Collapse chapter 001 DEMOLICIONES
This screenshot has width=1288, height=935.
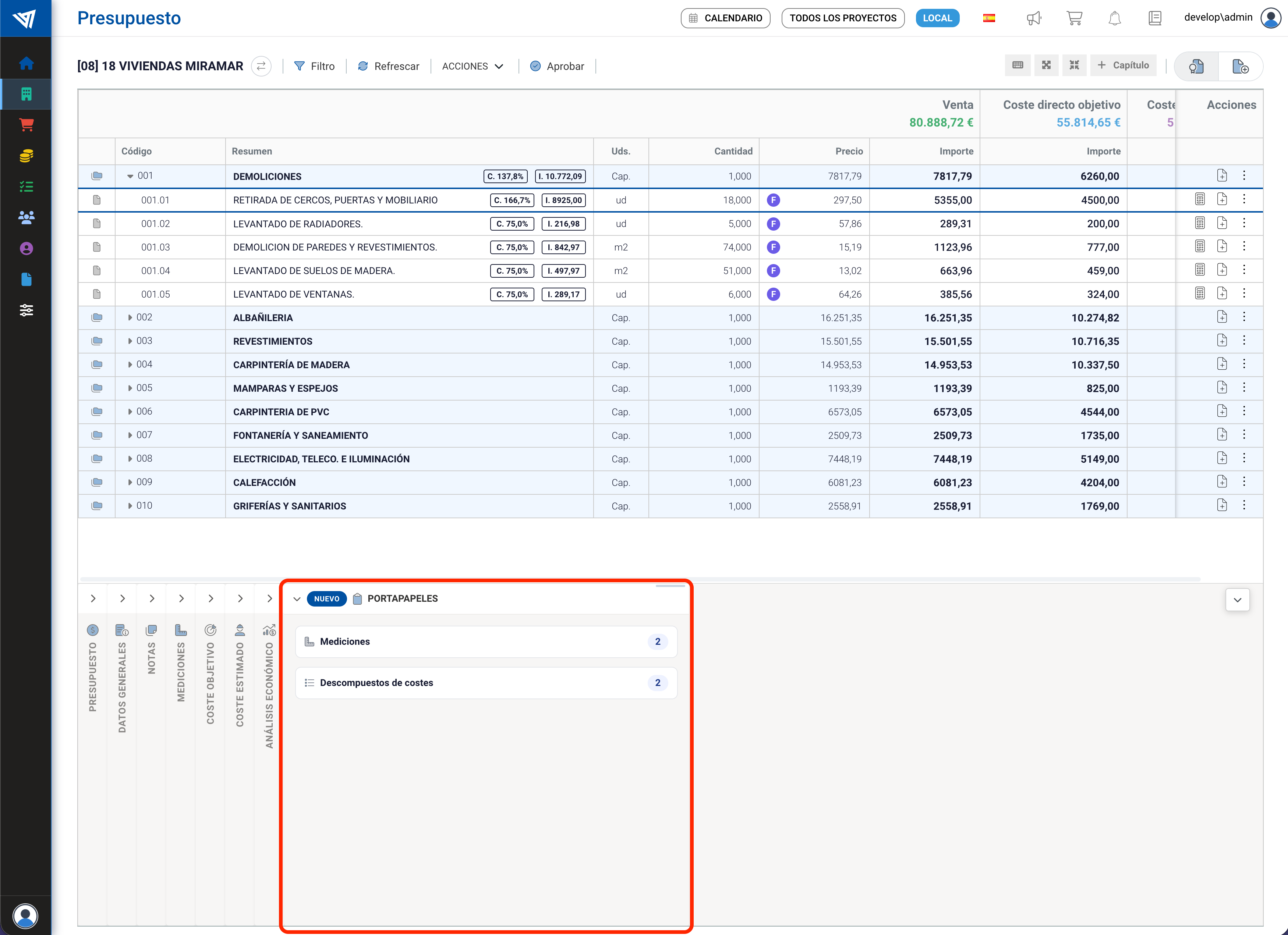(130, 176)
